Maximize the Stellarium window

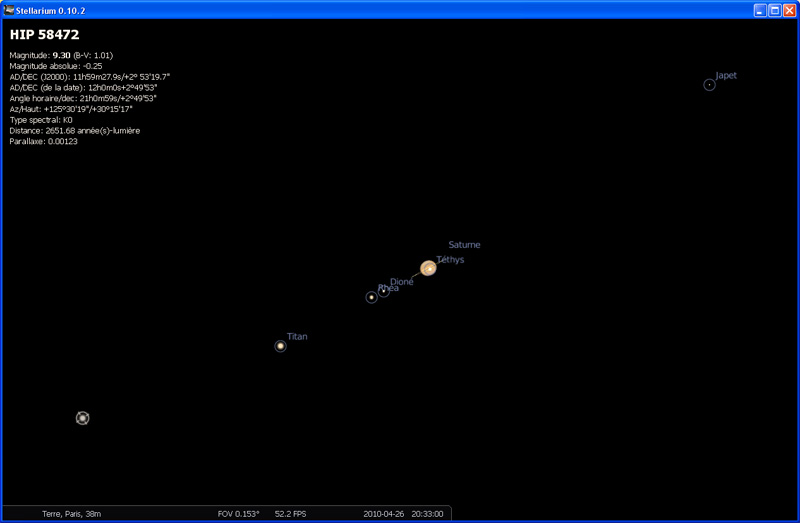[774, 10]
